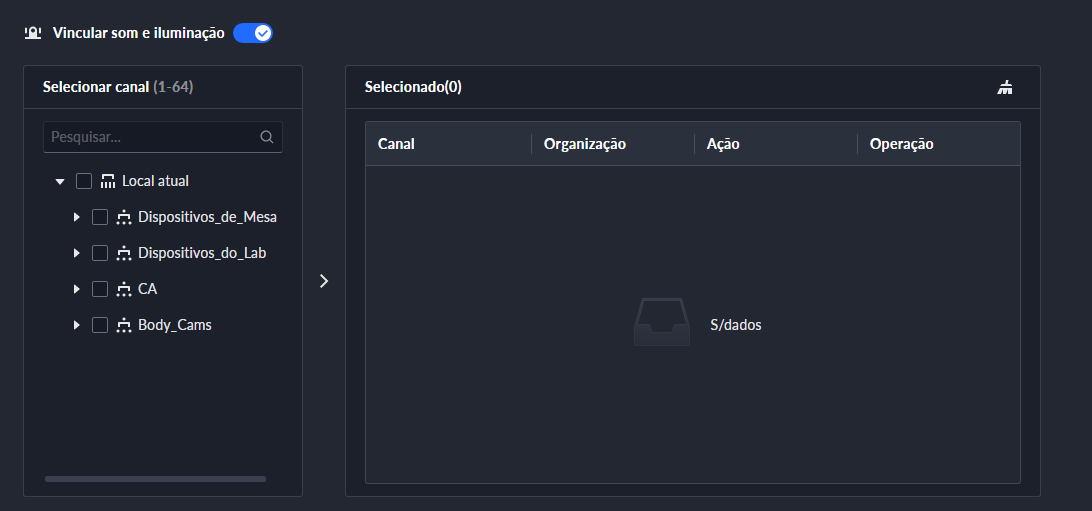
Task: Click the Canal column header
Action: [397, 144]
